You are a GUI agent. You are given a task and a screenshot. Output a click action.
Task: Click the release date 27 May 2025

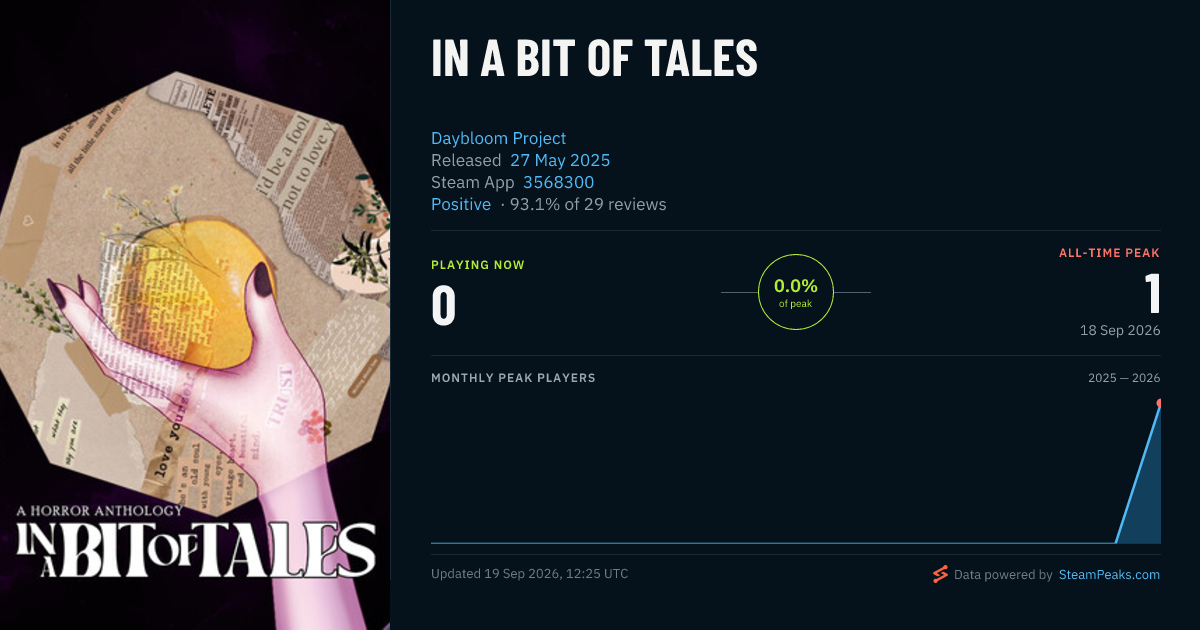560,160
